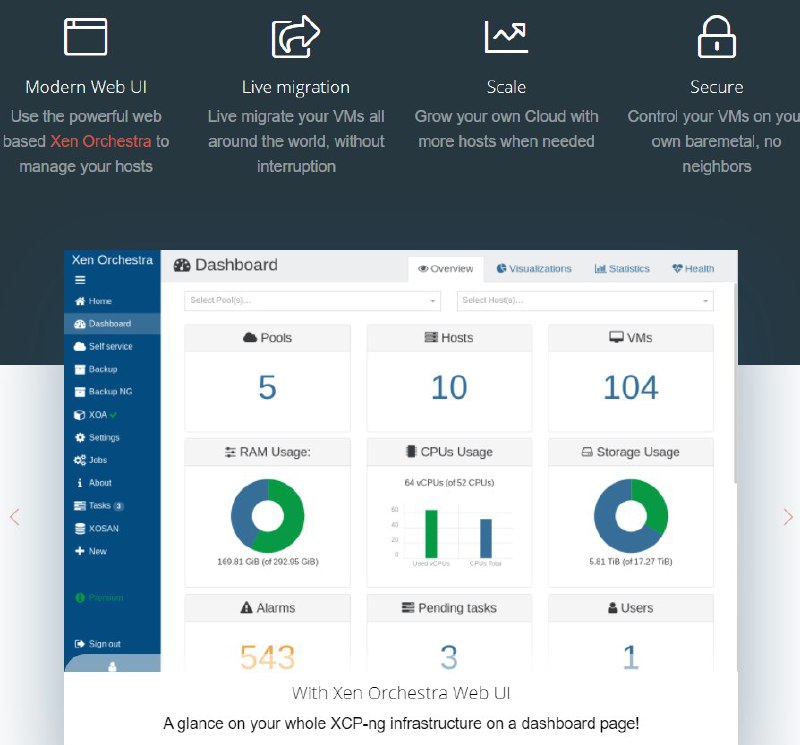Go to previous carousel slide
Viewport: 800px width, 745px height.
pyautogui.click(x=14, y=517)
